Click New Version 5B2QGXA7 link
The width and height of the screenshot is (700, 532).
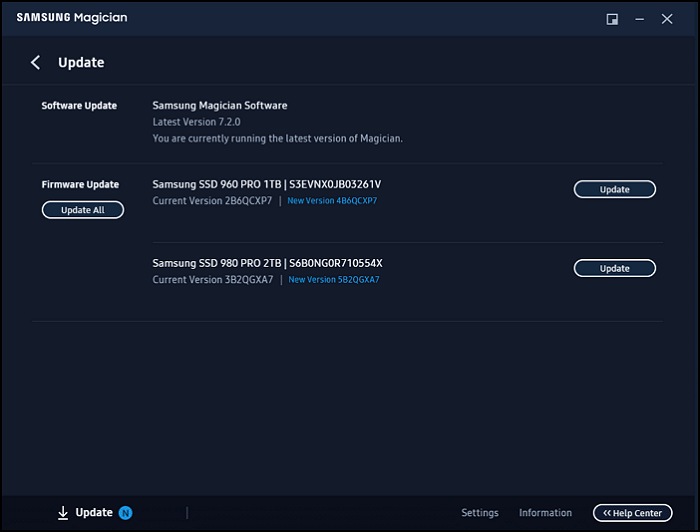tap(334, 280)
